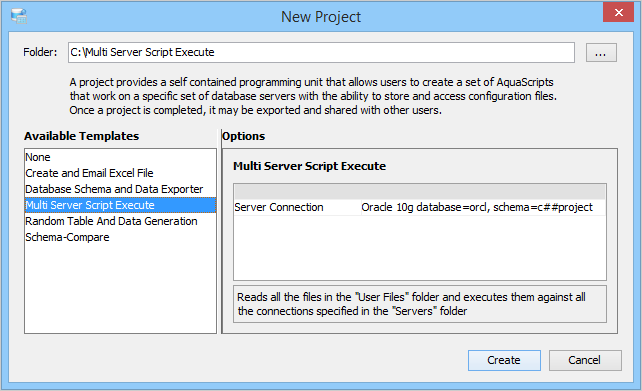The width and height of the screenshot is (642, 391).
Task: Click the options grid gray header row
Action: [420, 192]
